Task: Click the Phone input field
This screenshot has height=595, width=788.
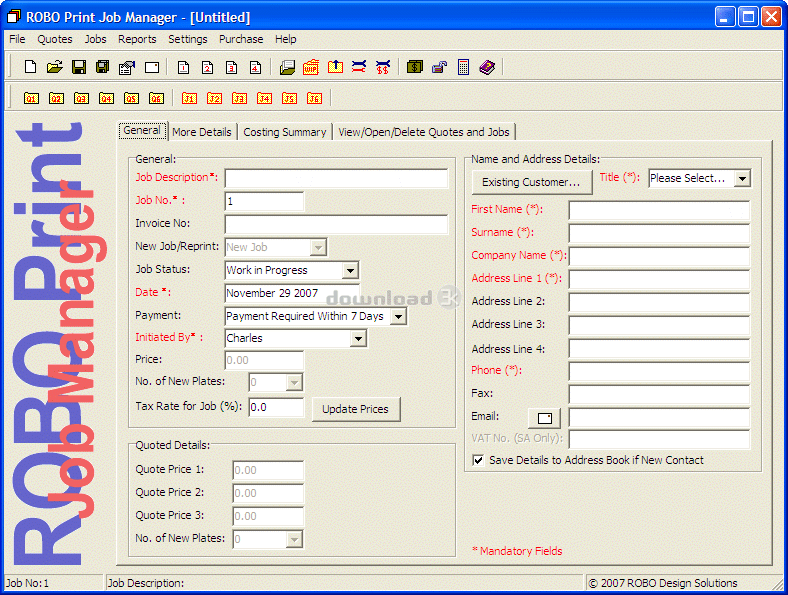Action: coord(659,372)
